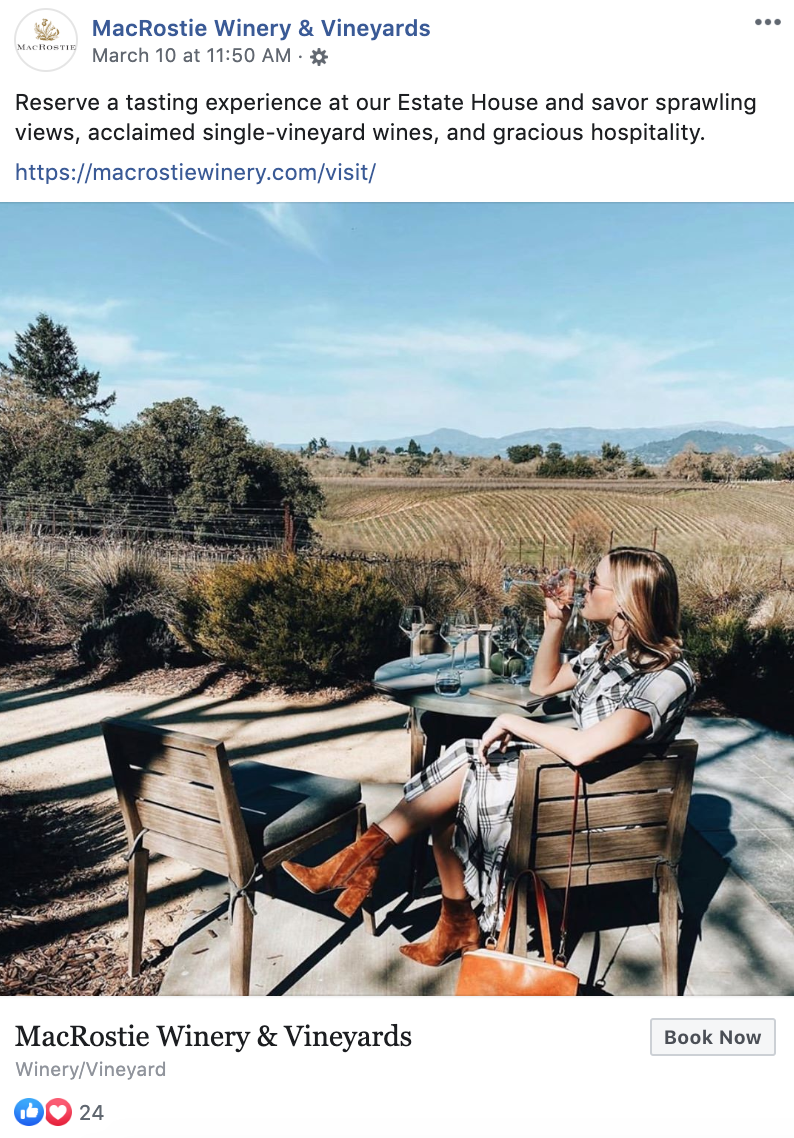Visit the macrostiewinery.com/visit link
Image resolution: width=794 pixels, height=1138 pixels.
pos(195,172)
